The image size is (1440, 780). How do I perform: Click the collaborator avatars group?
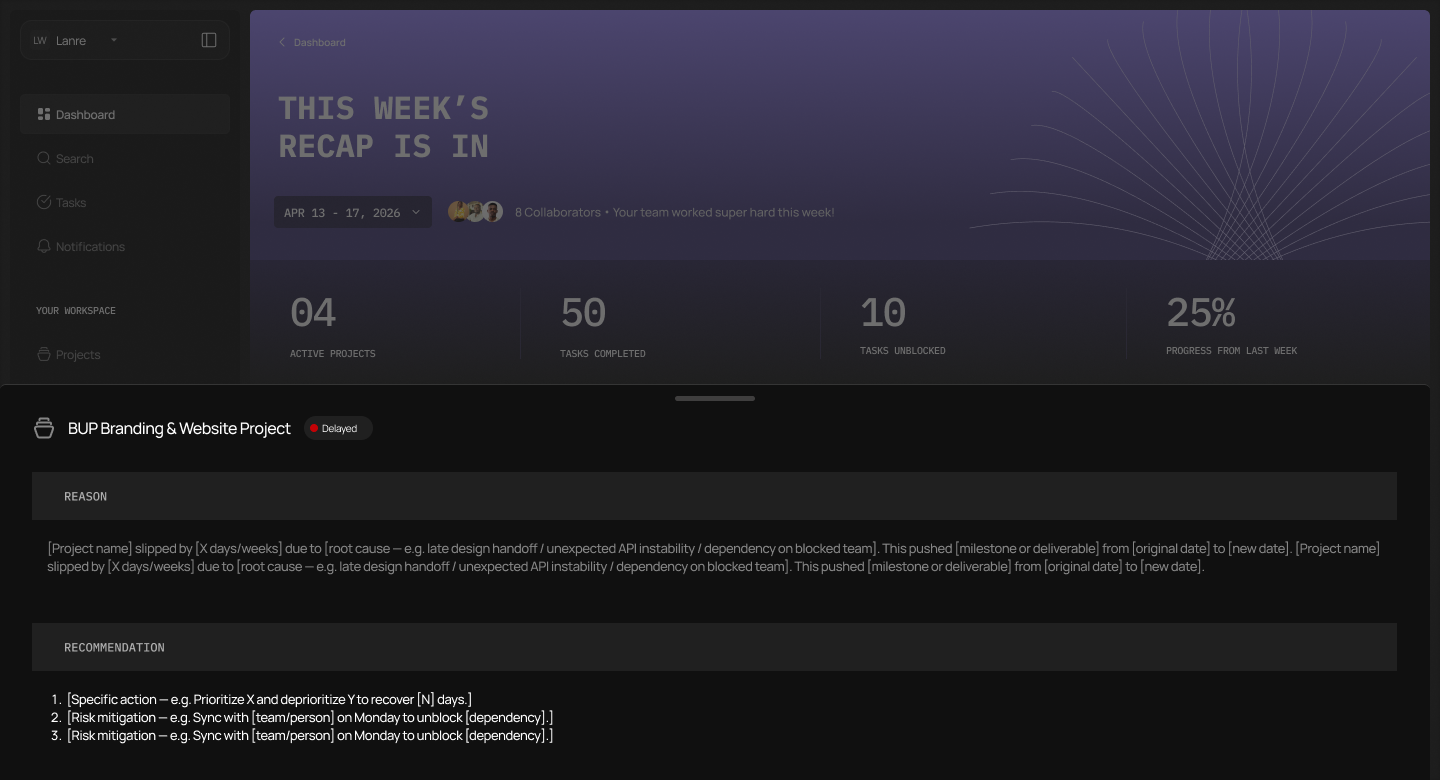(475, 212)
